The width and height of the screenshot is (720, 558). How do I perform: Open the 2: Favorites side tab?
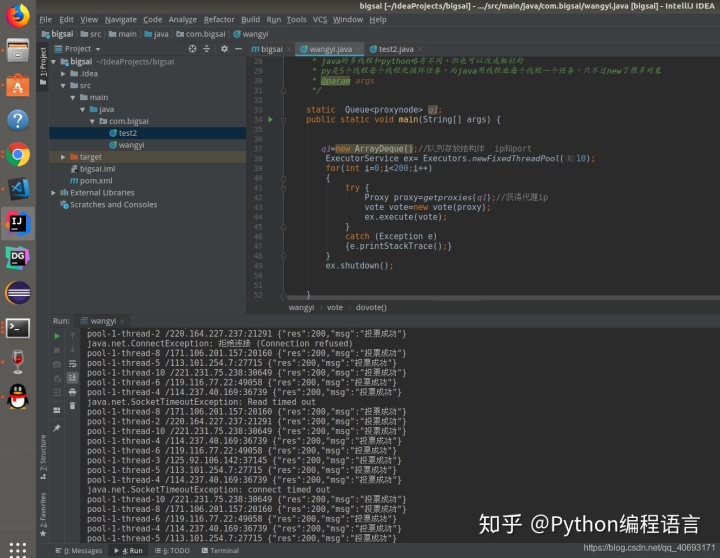[43, 515]
